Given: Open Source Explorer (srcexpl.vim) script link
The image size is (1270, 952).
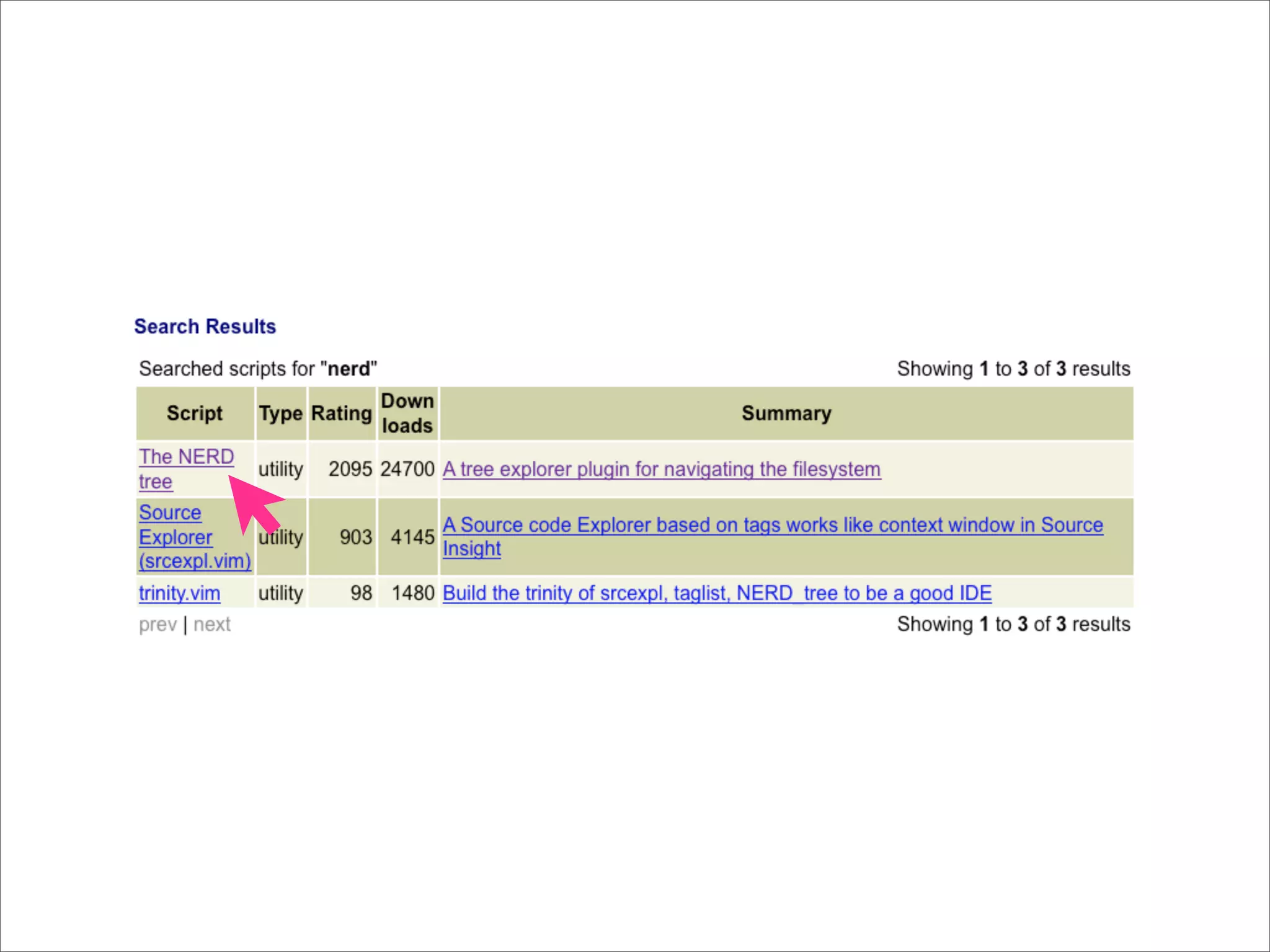Looking at the screenshot, I should pyautogui.click(x=175, y=537).
